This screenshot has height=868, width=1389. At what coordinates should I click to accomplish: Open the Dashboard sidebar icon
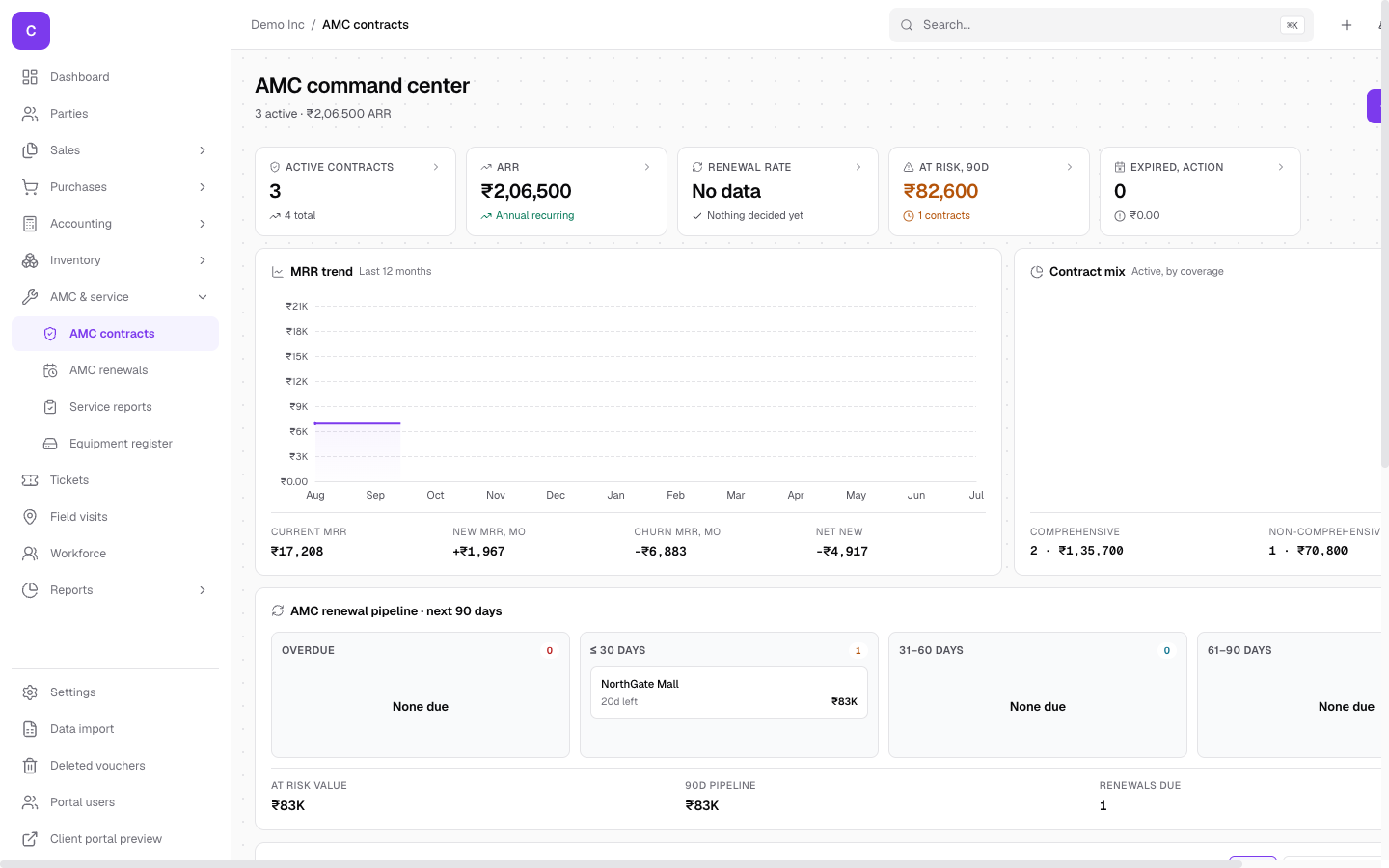pos(30,77)
